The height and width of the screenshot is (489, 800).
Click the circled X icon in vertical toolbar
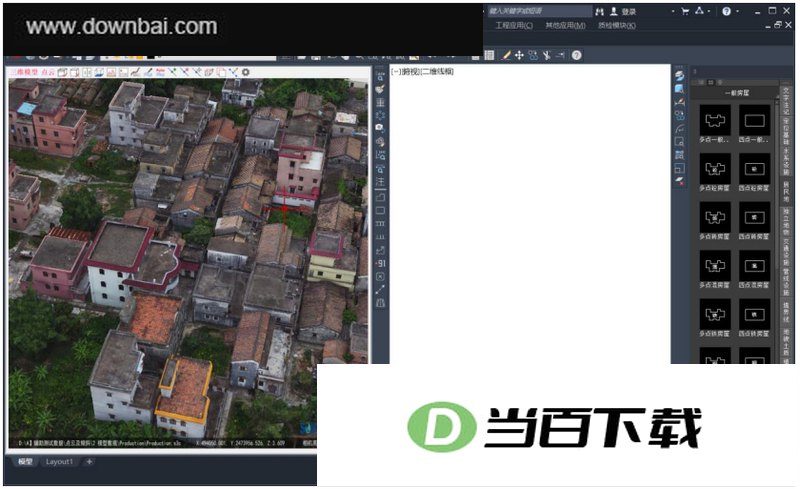click(x=380, y=277)
